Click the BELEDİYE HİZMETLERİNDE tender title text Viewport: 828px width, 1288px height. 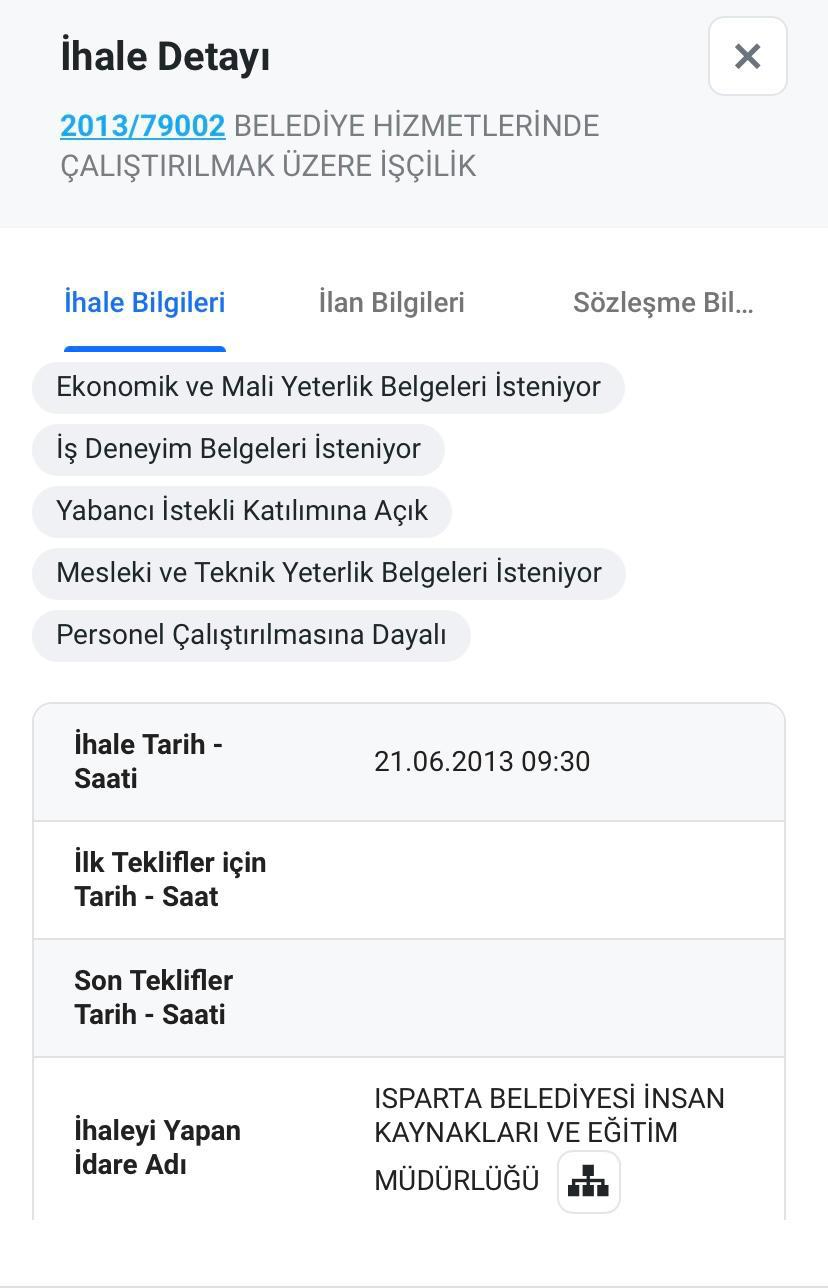pos(416,126)
